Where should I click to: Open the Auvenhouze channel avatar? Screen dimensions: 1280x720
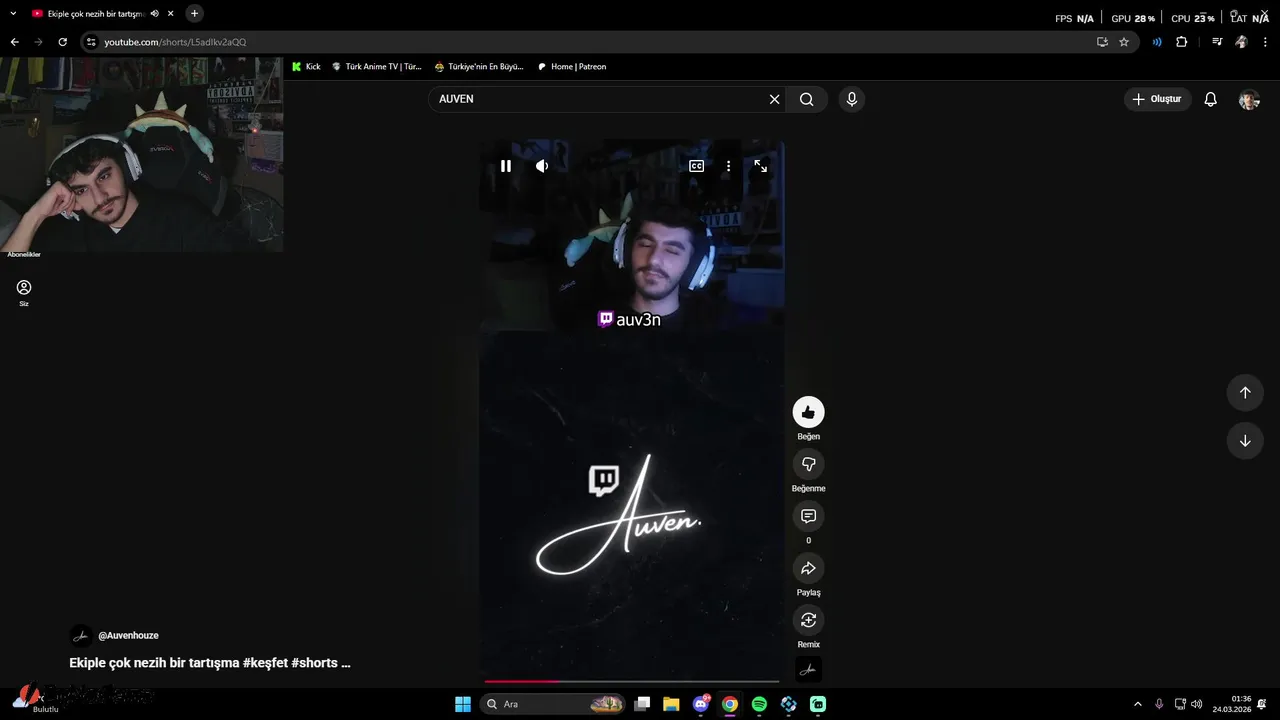[81, 636]
